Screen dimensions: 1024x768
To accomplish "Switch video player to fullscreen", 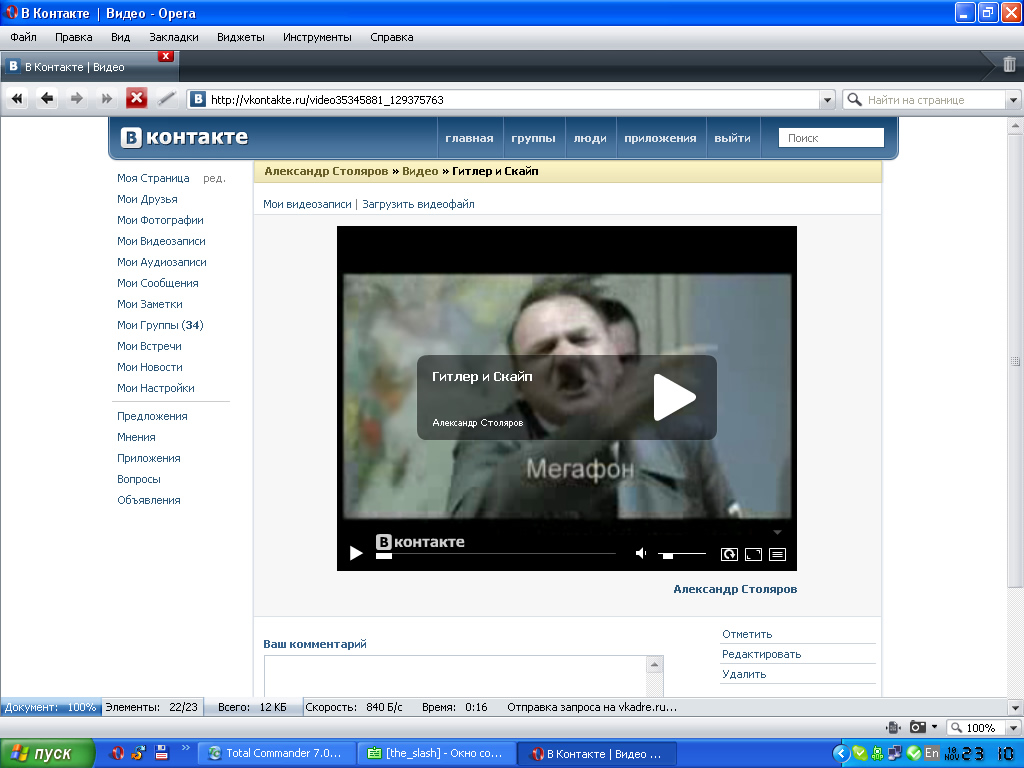I will coord(753,554).
